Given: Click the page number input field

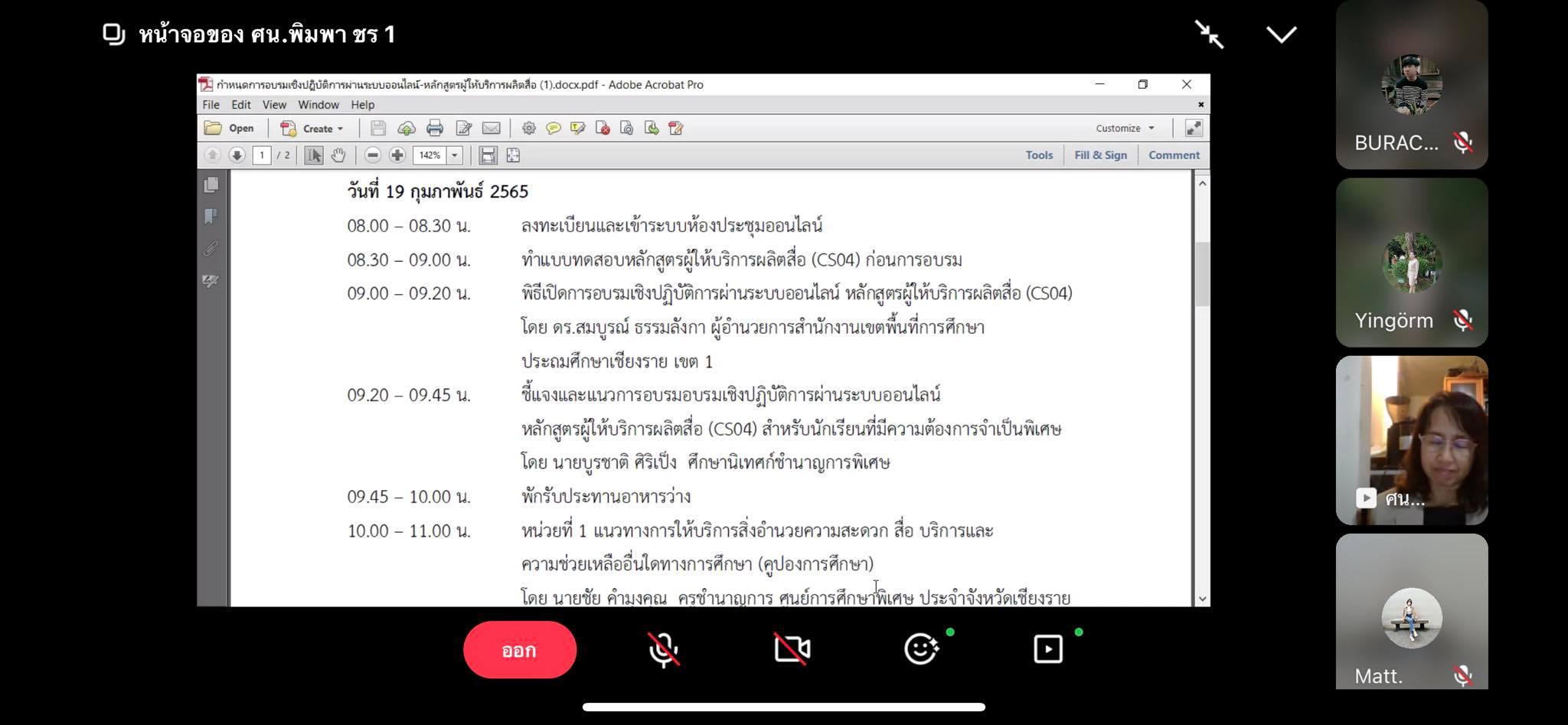Looking at the screenshot, I should coord(262,155).
